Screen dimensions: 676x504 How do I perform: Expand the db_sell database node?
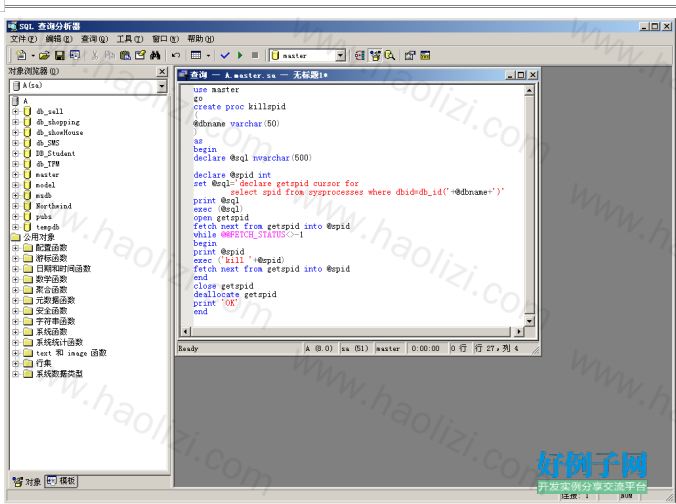coord(16,111)
